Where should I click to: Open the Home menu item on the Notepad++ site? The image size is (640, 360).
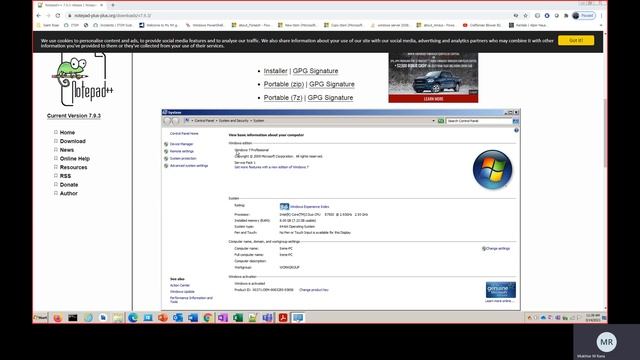coord(67,132)
